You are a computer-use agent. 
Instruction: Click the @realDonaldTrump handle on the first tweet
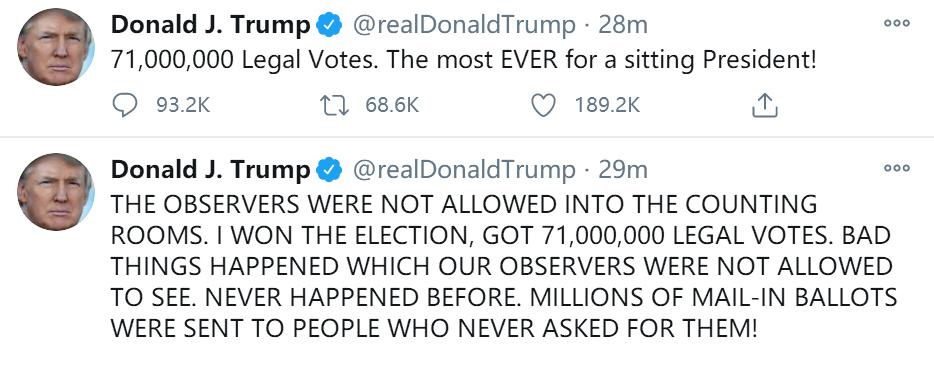pos(465,25)
